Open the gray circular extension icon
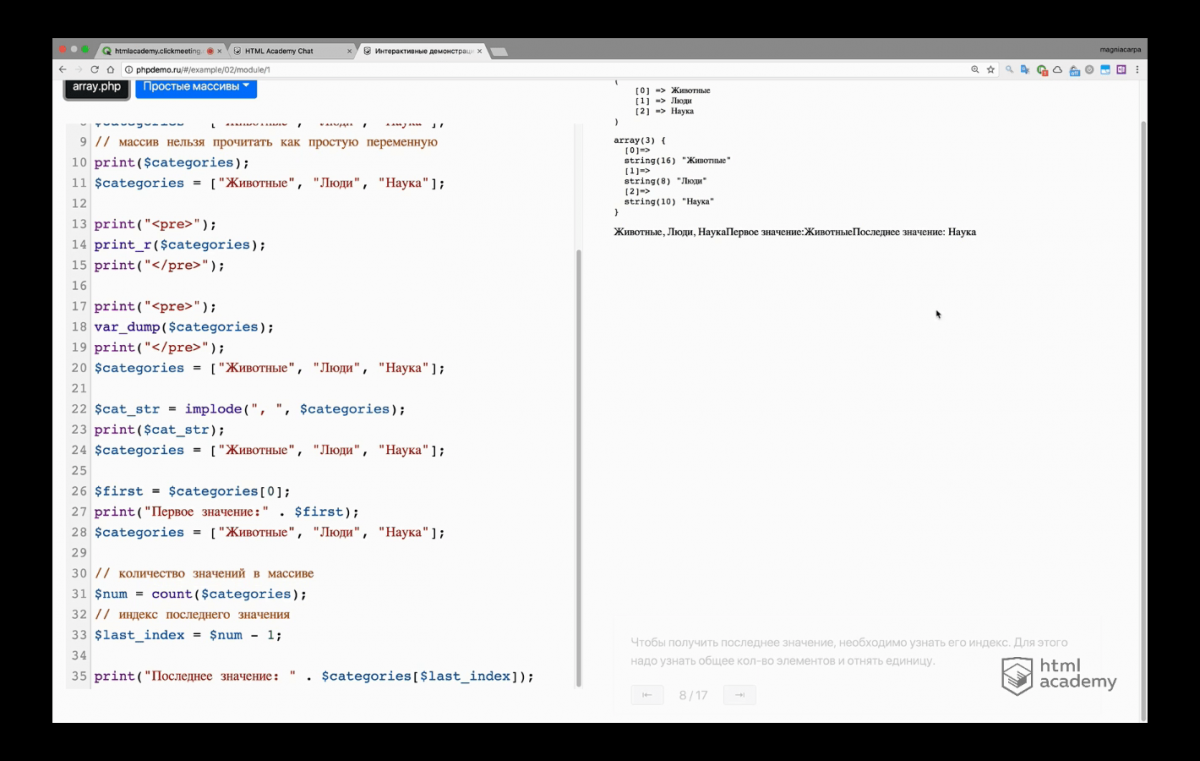 [x=1090, y=70]
